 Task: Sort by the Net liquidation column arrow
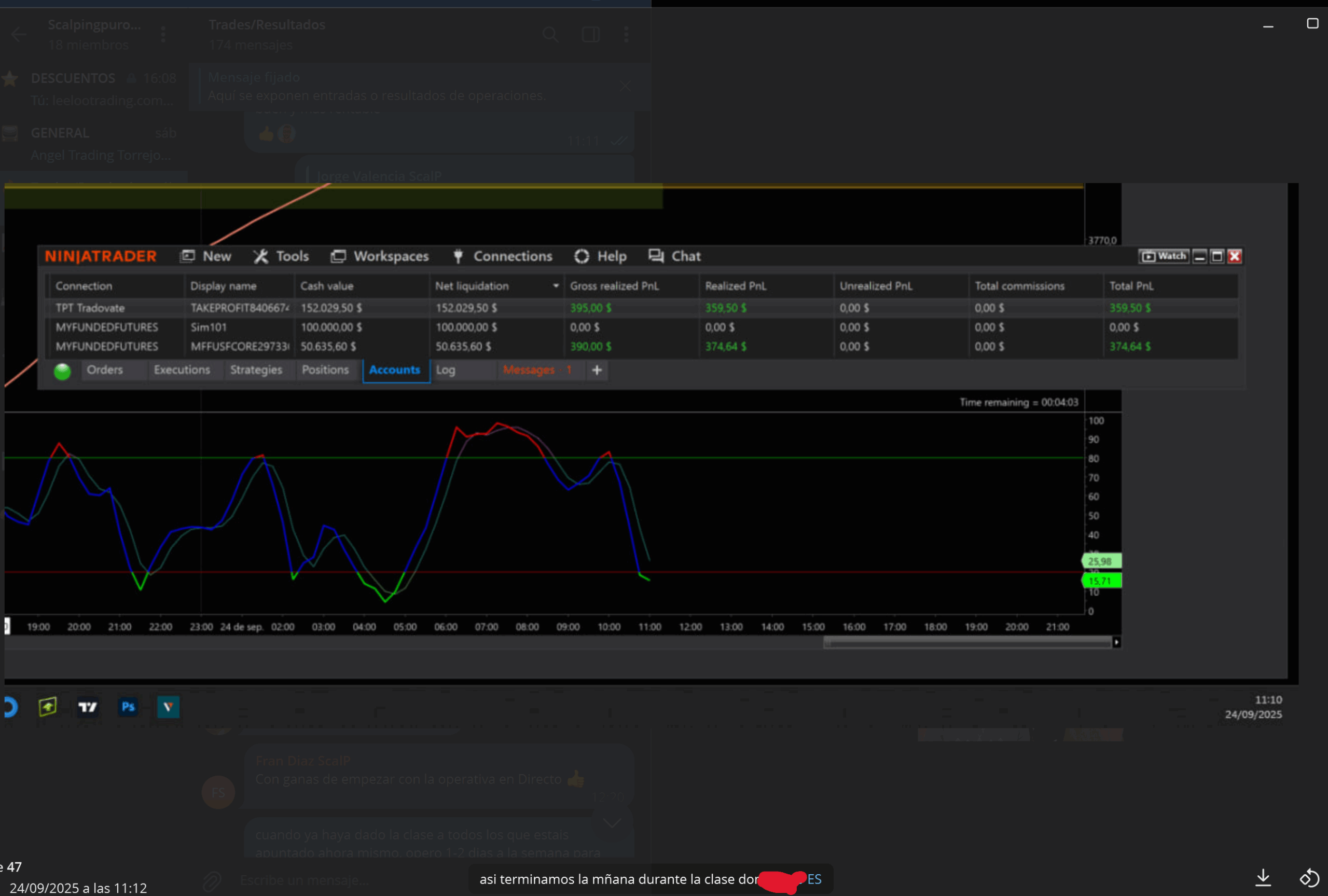click(x=555, y=286)
